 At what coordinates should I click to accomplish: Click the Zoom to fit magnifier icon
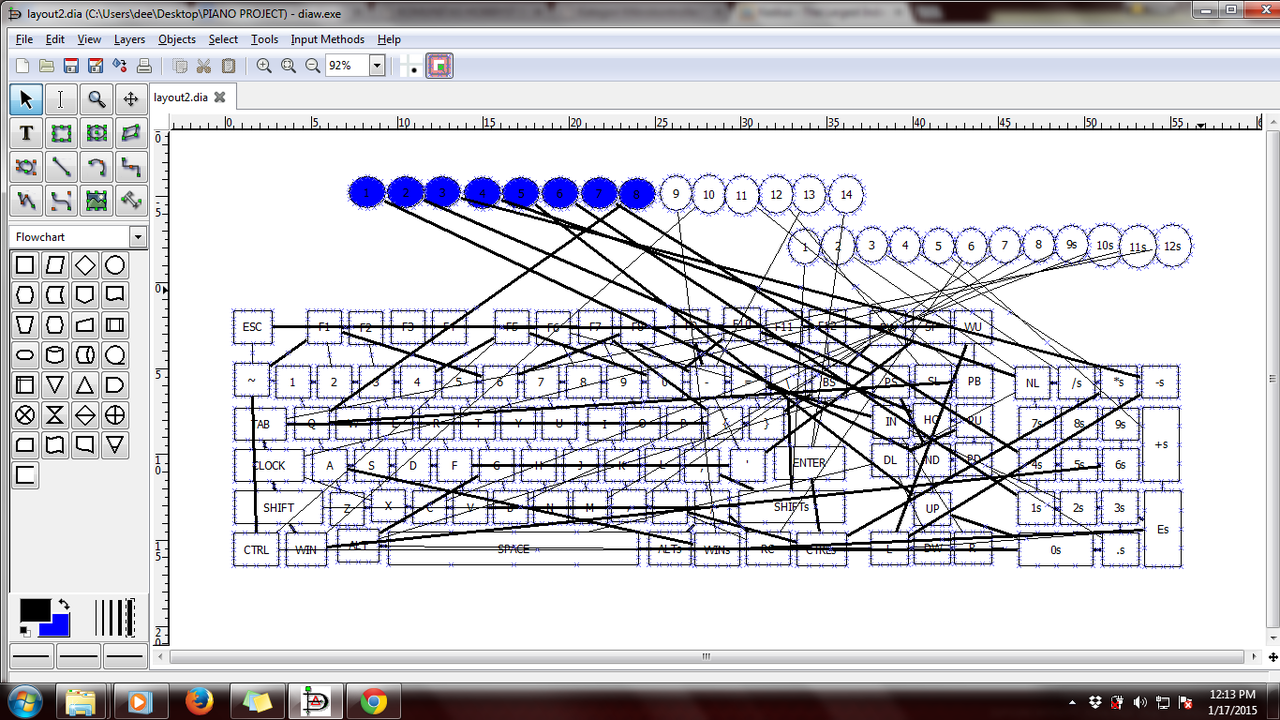click(288, 66)
